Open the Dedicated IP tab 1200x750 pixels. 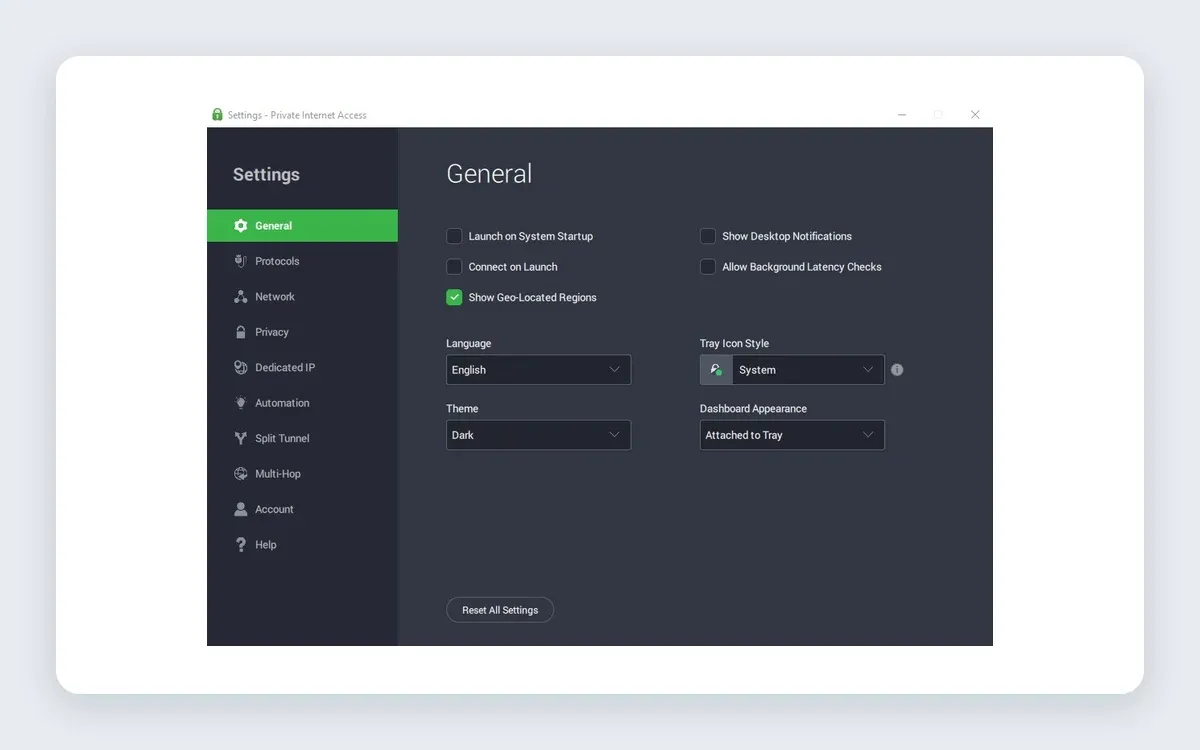coord(302,368)
